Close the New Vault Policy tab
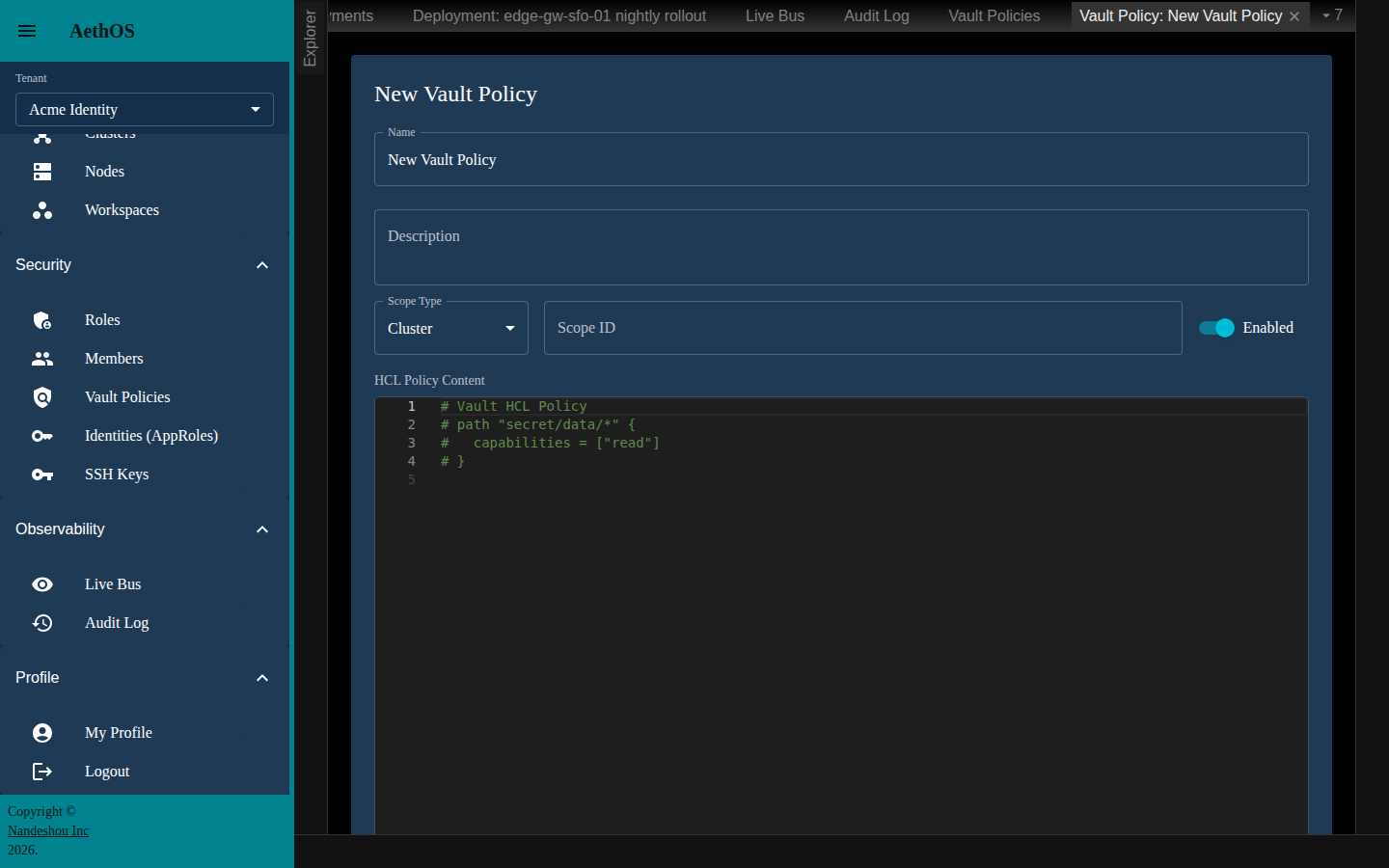The height and width of the screenshot is (868, 1389). (1294, 16)
